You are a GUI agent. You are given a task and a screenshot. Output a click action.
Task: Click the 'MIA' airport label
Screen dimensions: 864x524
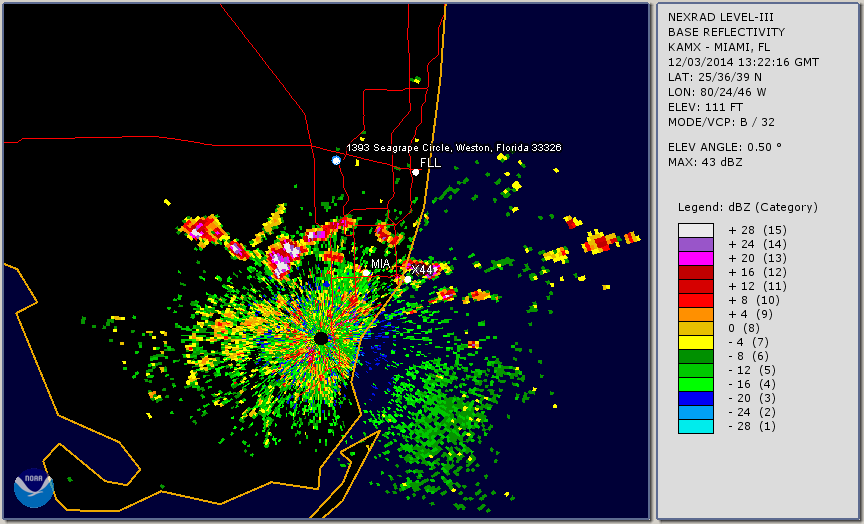click(x=381, y=264)
